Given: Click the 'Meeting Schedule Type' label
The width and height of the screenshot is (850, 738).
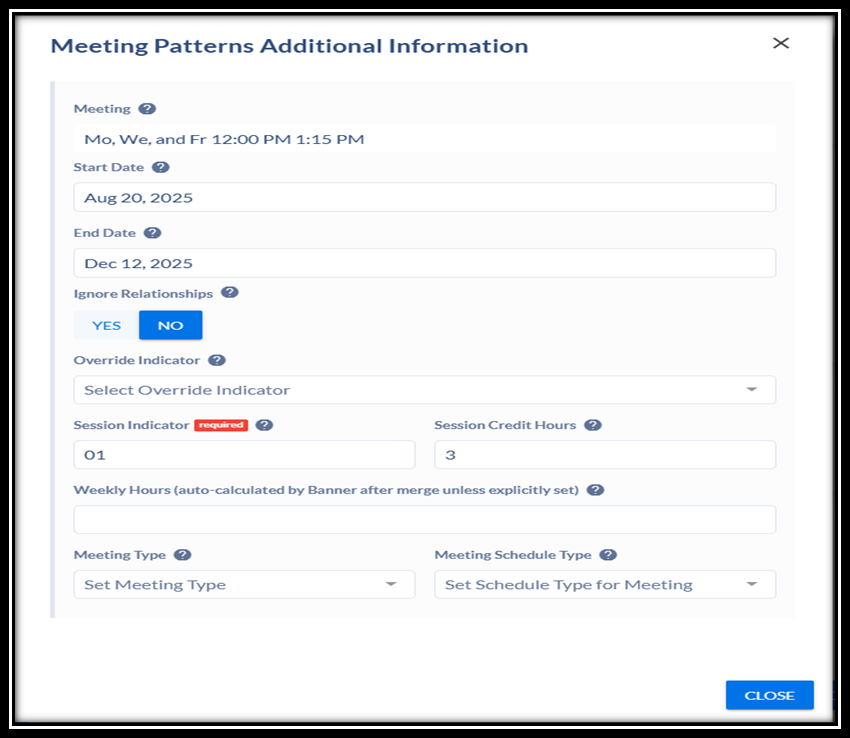Looking at the screenshot, I should 513,555.
